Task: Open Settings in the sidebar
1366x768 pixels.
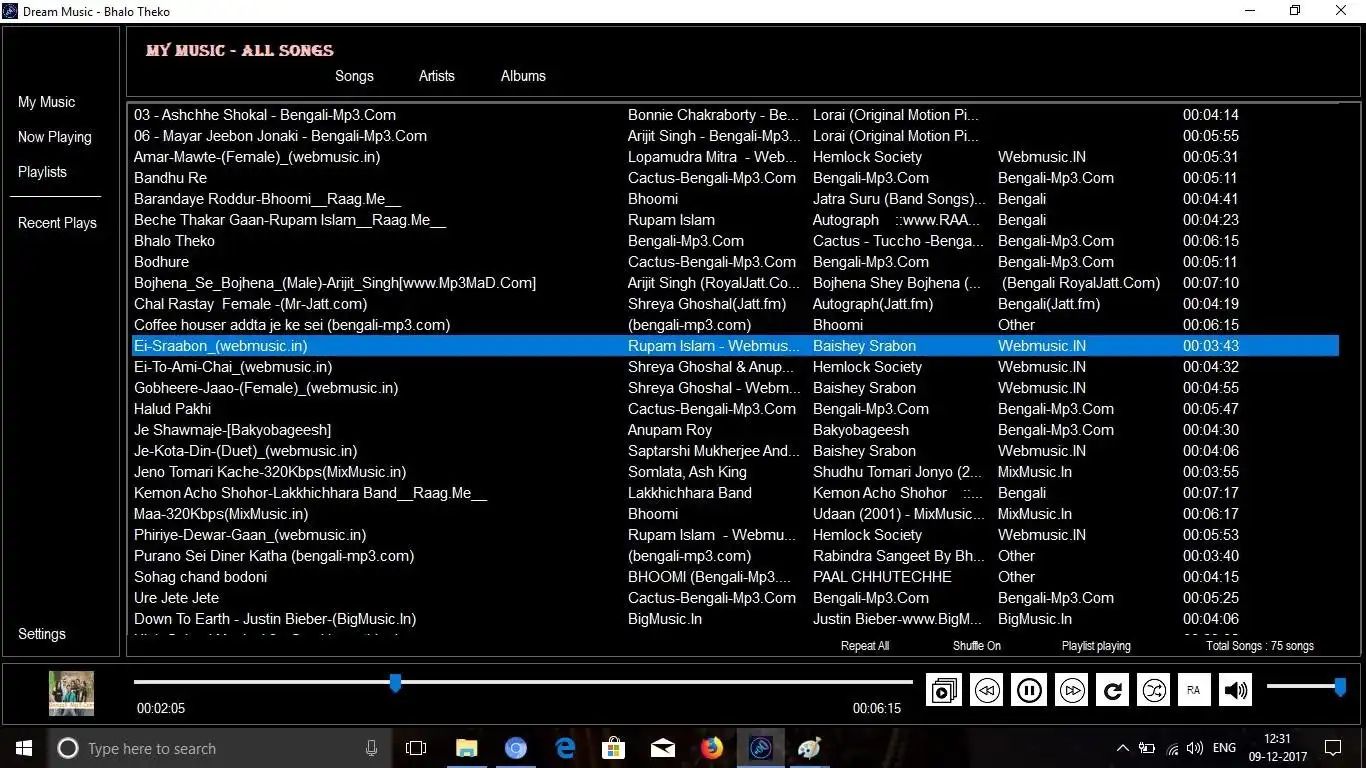Action: 42,634
